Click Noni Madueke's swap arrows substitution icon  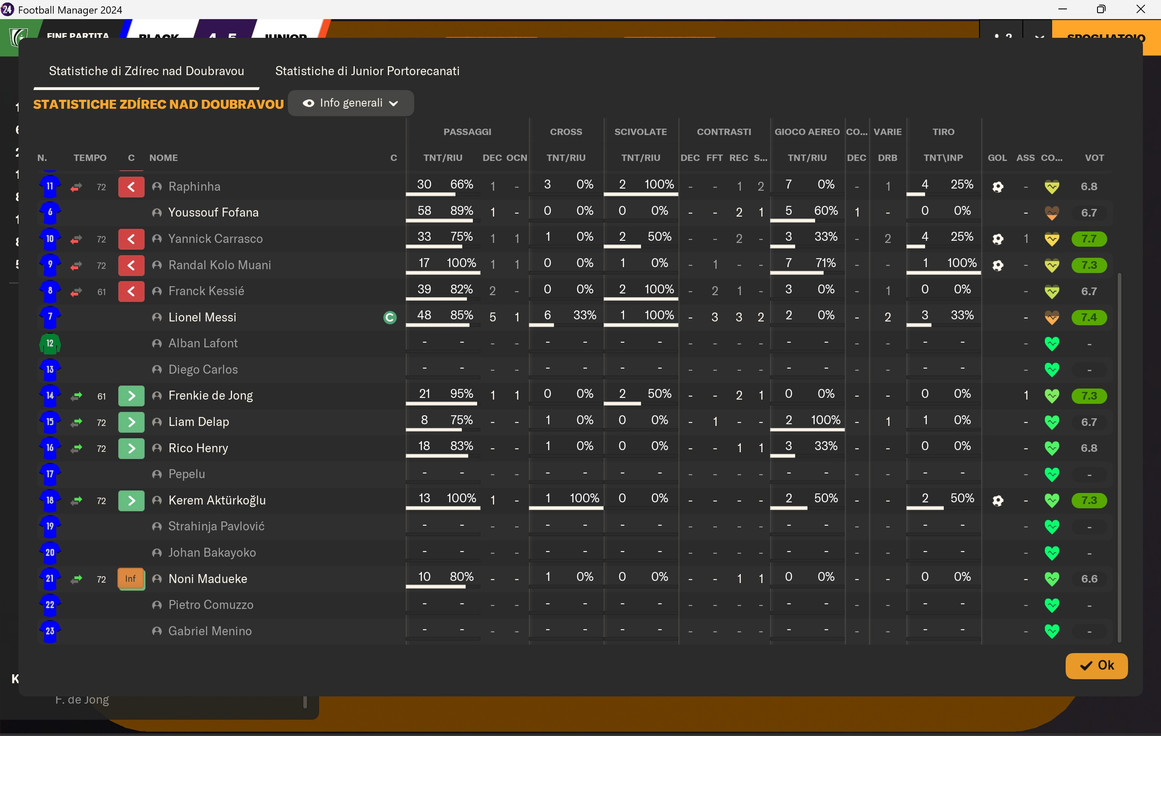[x=76, y=579]
